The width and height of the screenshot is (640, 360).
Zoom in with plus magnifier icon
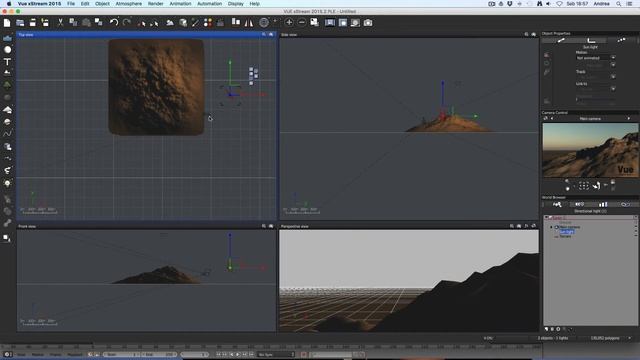289,23
